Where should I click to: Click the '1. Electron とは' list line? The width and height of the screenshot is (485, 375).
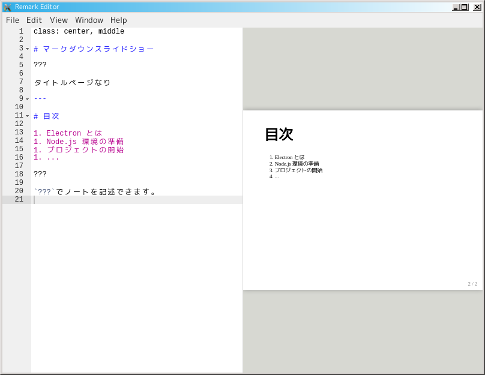(x=68, y=133)
